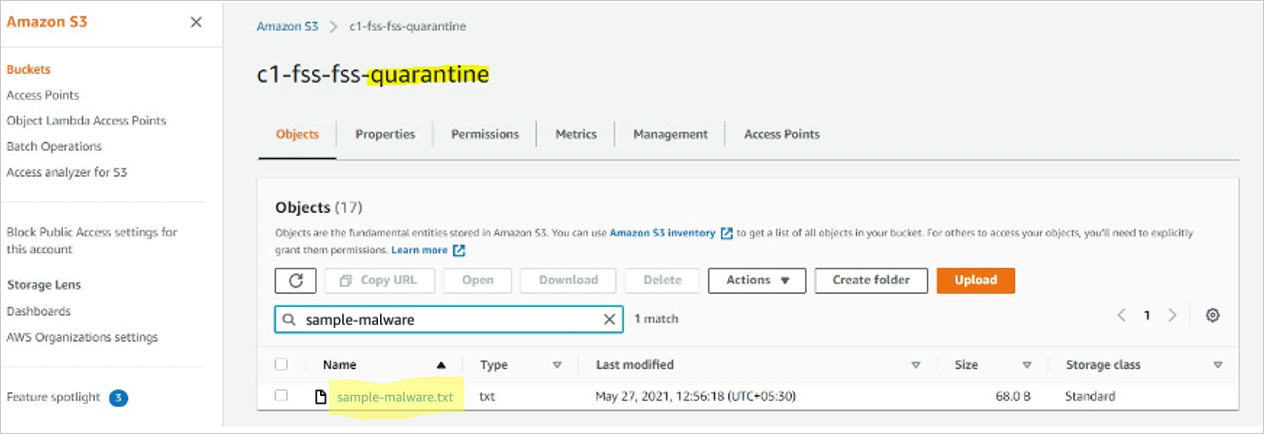Open AWS Organizations settings
Screen dimensions: 1264x434
pos(82,337)
